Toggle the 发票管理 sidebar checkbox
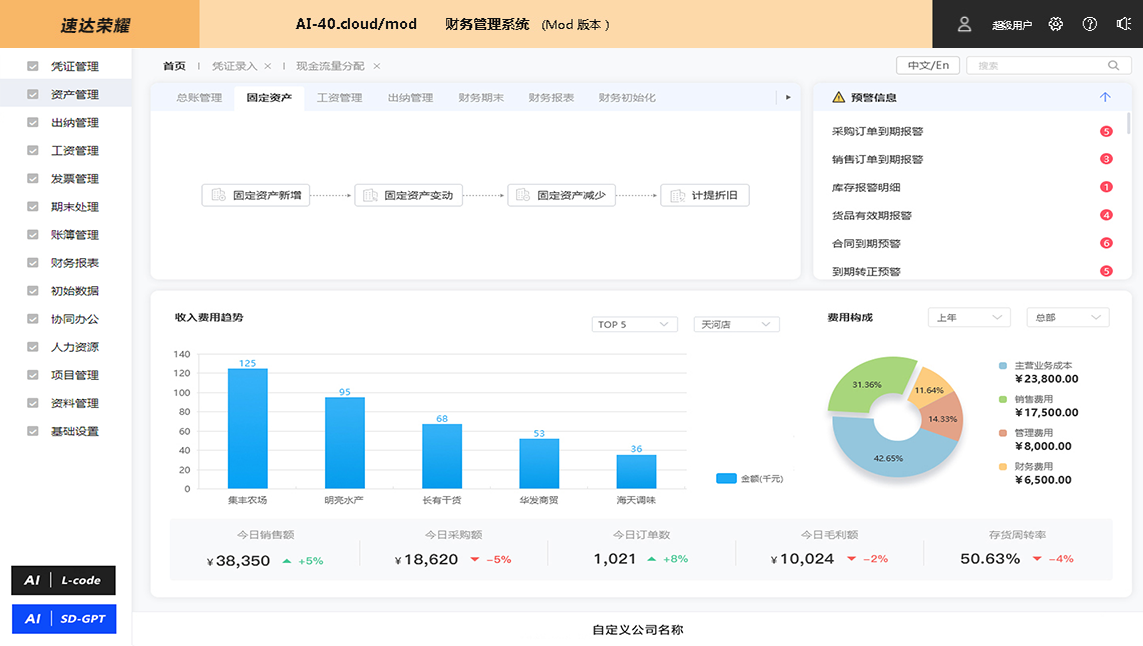 [33, 179]
